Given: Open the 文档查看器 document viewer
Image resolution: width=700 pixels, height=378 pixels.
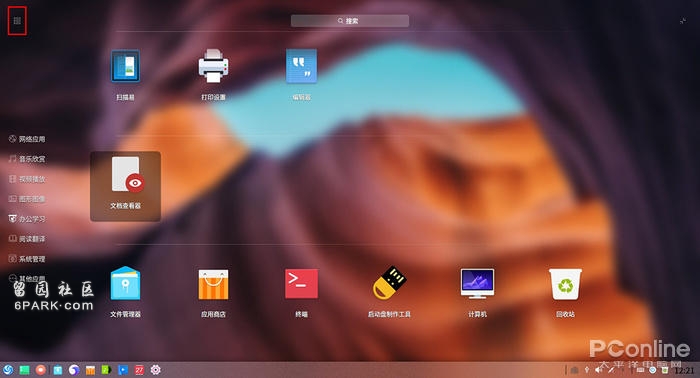Looking at the screenshot, I should click(x=125, y=186).
